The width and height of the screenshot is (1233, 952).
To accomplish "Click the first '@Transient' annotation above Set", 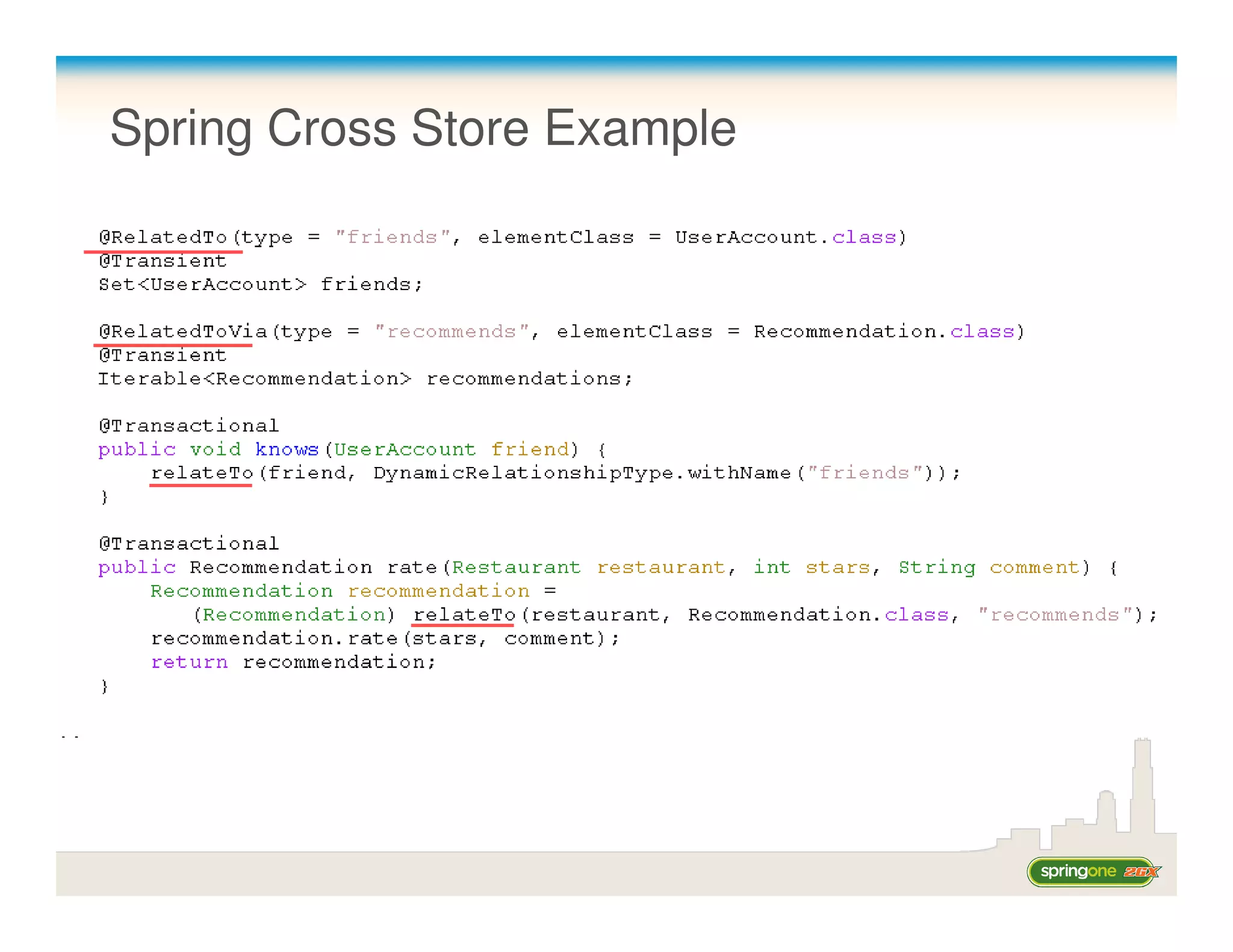I will 163,261.
